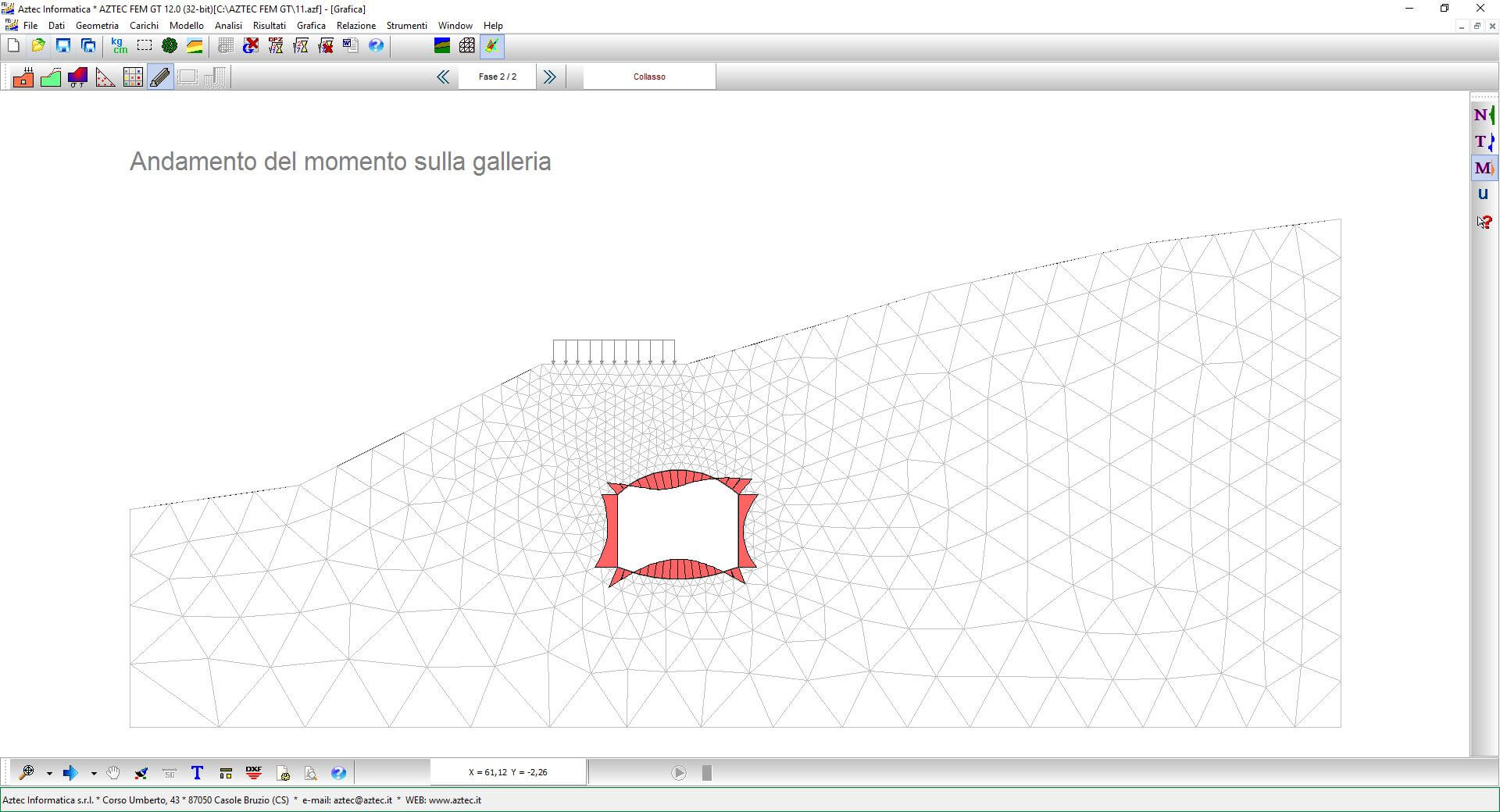Image resolution: width=1500 pixels, height=812 pixels.
Task: Toggle the bending moment M diagram
Action: (x=1483, y=169)
